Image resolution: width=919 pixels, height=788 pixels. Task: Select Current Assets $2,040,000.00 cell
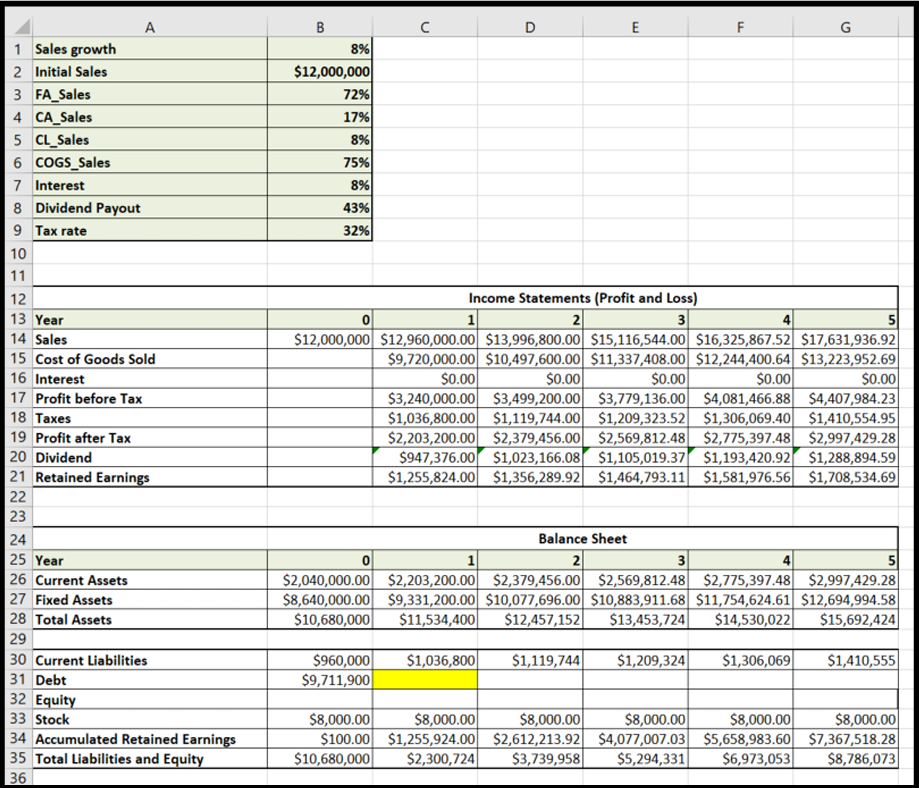click(x=320, y=580)
